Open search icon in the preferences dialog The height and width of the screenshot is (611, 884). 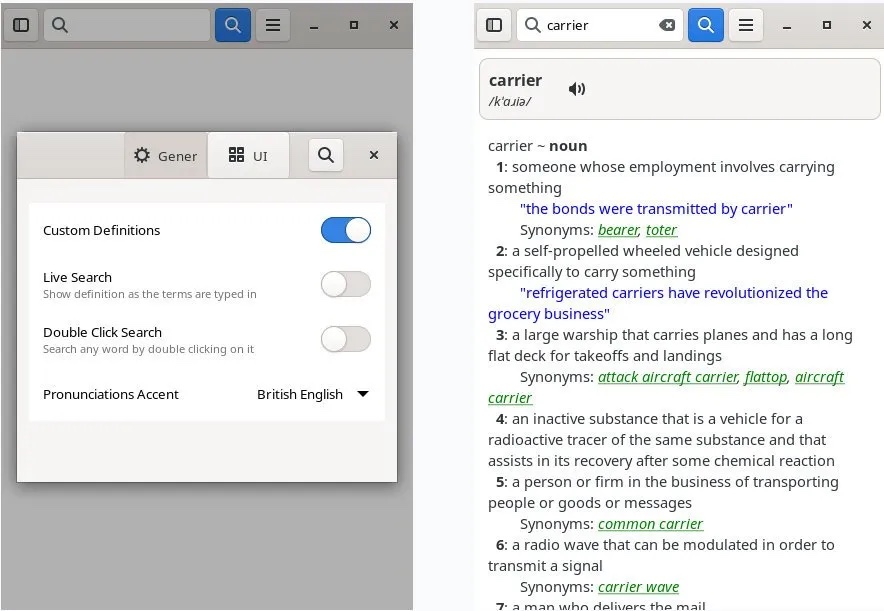325,155
